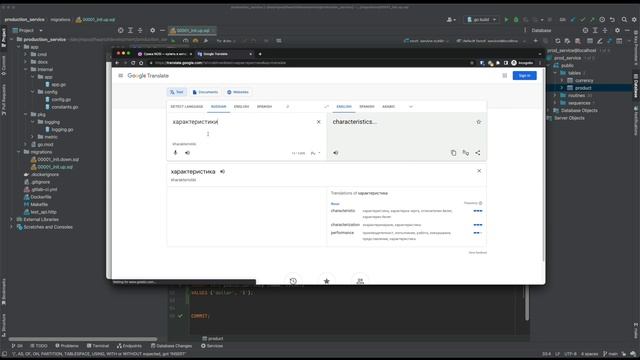Expand the currency table in Database tree
The height and width of the screenshot is (360, 640).
pos(562,80)
